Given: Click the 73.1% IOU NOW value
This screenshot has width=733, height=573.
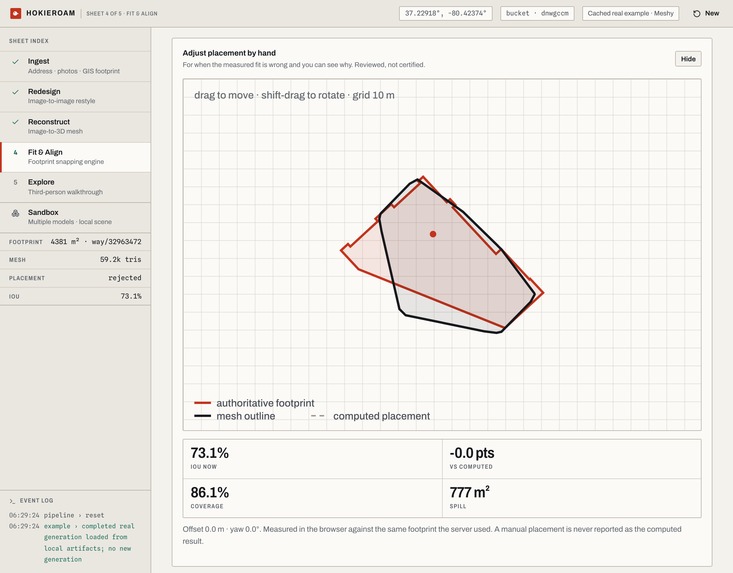Looking at the screenshot, I should click(209, 453).
